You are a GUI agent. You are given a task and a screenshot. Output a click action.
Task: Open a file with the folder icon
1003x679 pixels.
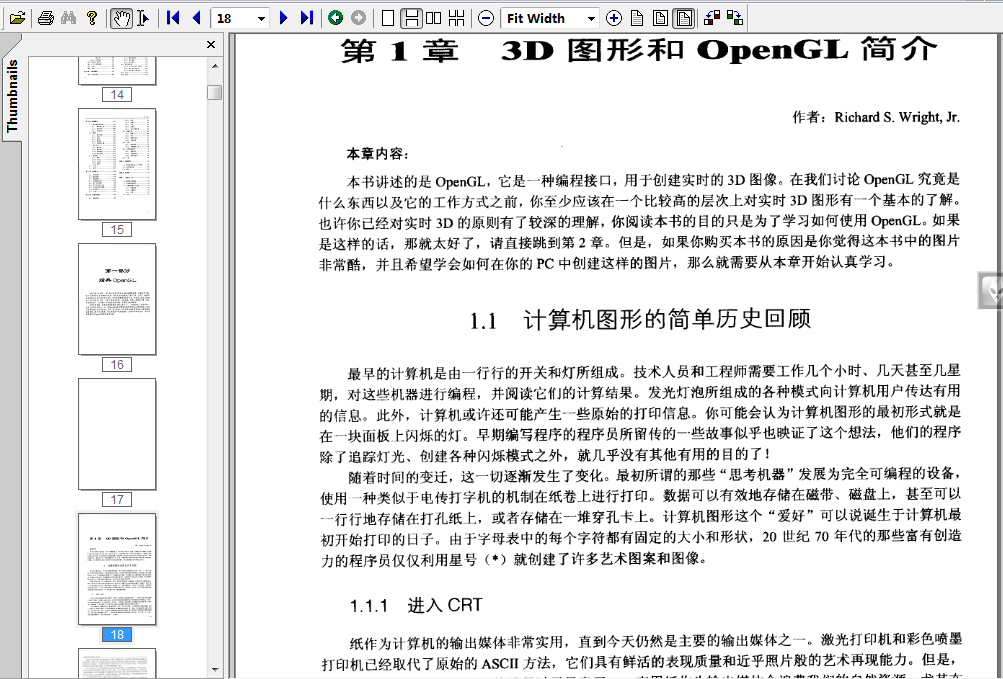17,18
